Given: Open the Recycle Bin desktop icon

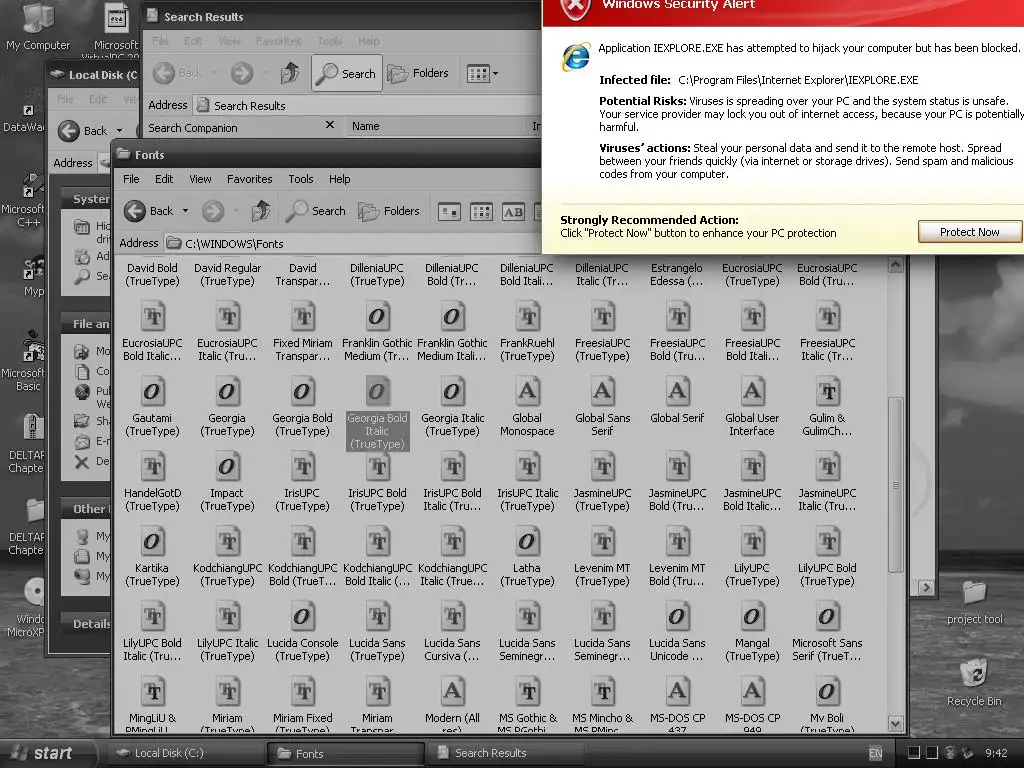Looking at the screenshot, I should tap(974, 674).
